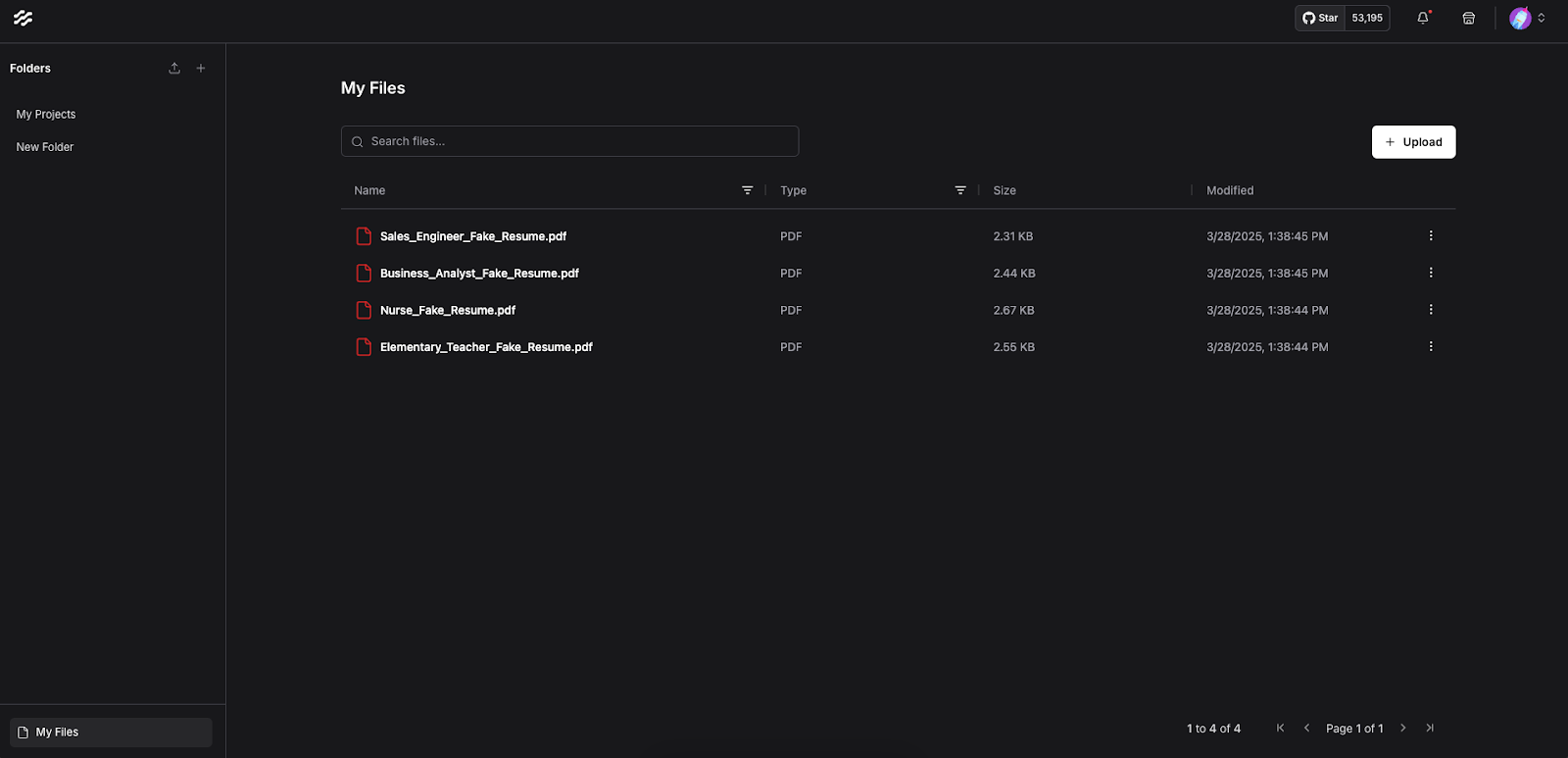The height and width of the screenshot is (758, 1568).
Task: Go to the next page arrow
Action: (x=1403, y=728)
